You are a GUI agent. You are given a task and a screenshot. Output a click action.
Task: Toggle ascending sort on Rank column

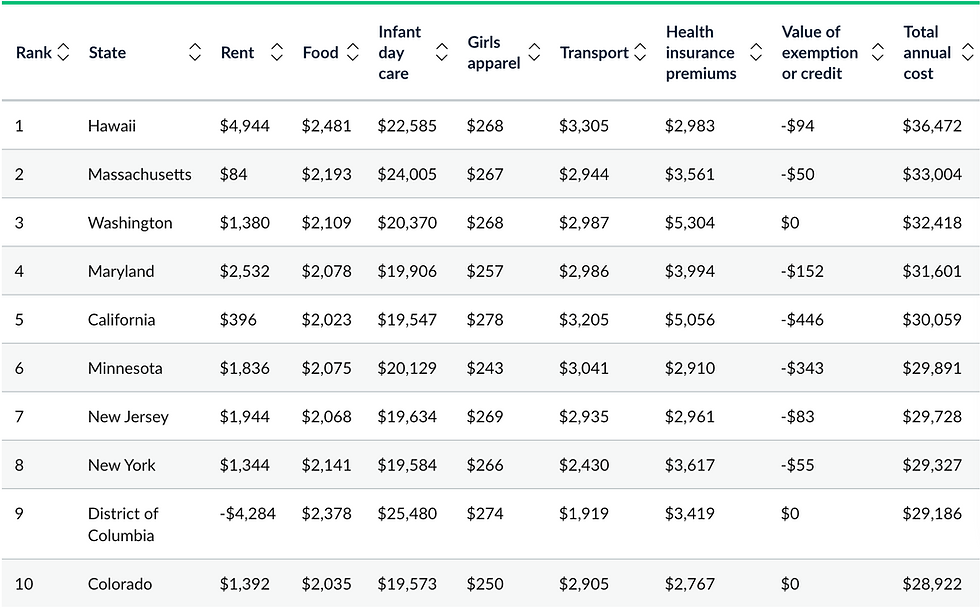tap(63, 52)
